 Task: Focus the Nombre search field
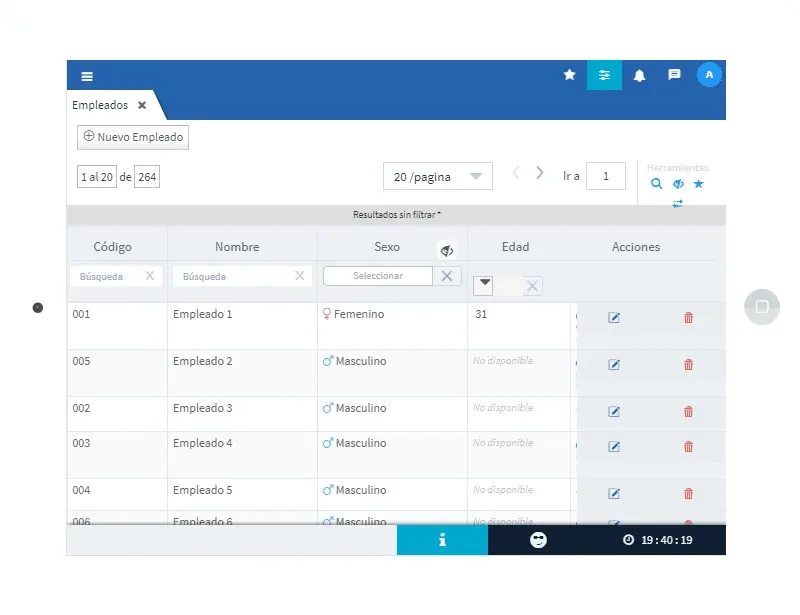point(233,276)
